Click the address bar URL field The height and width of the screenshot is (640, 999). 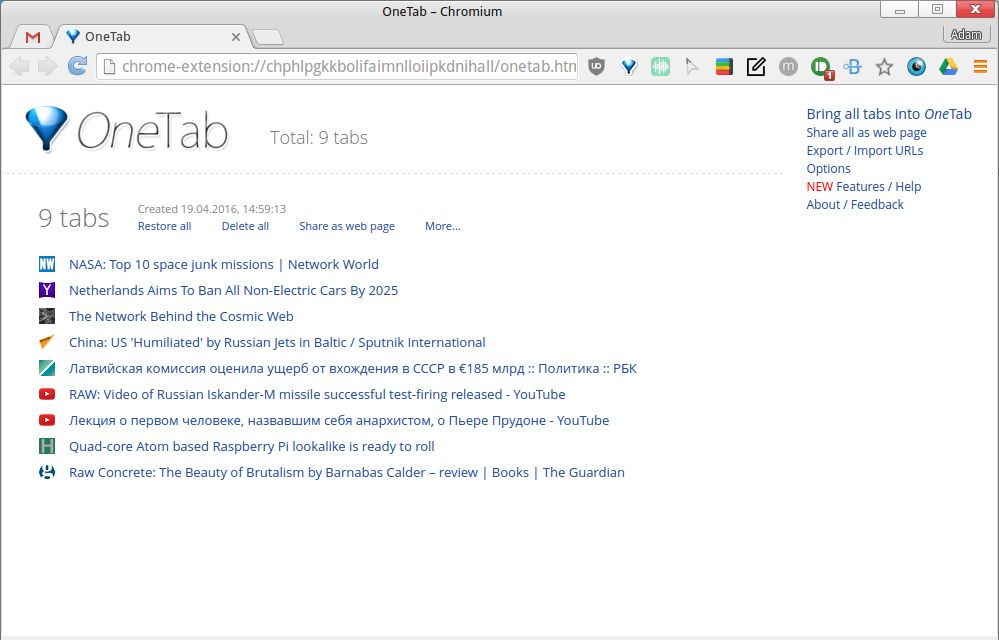338,66
